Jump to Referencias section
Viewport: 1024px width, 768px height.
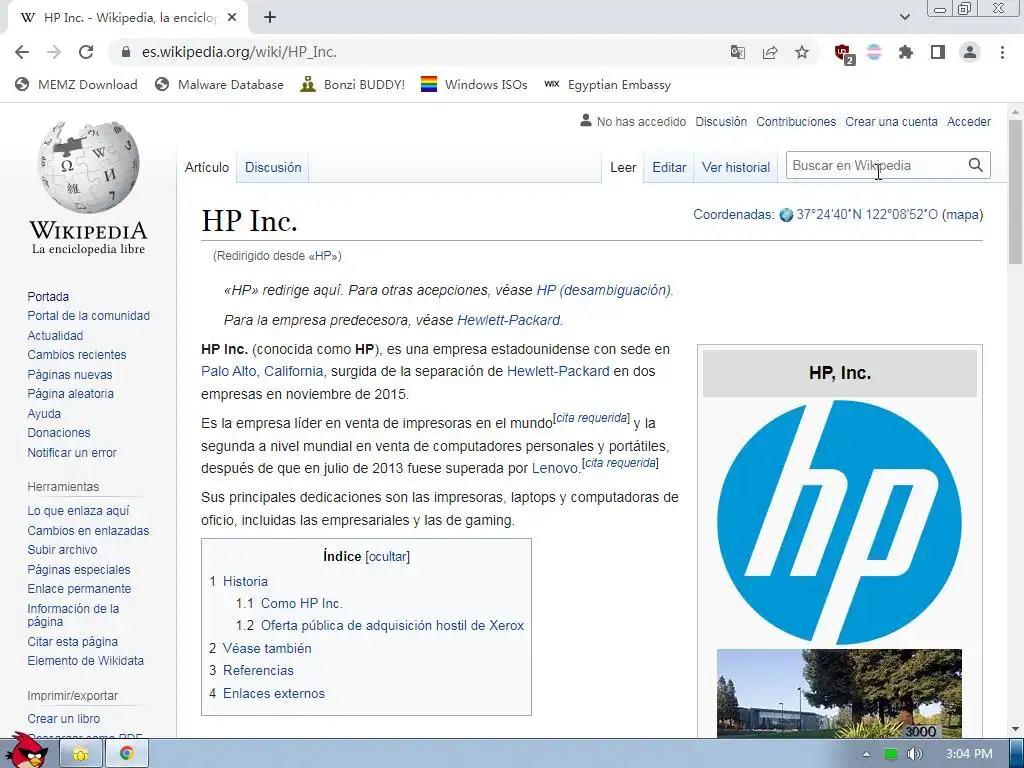click(x=258, y=671)
